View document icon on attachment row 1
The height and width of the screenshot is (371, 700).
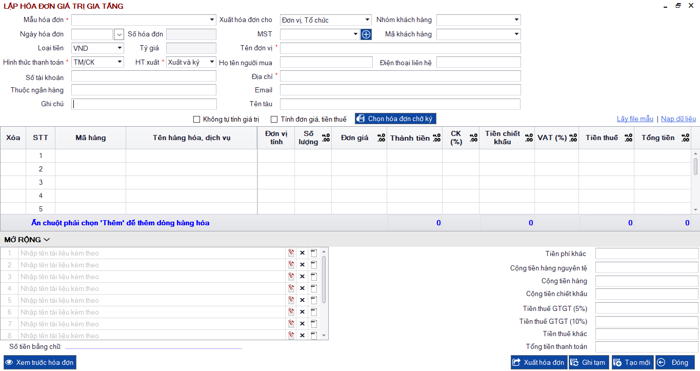click(314, 253)
